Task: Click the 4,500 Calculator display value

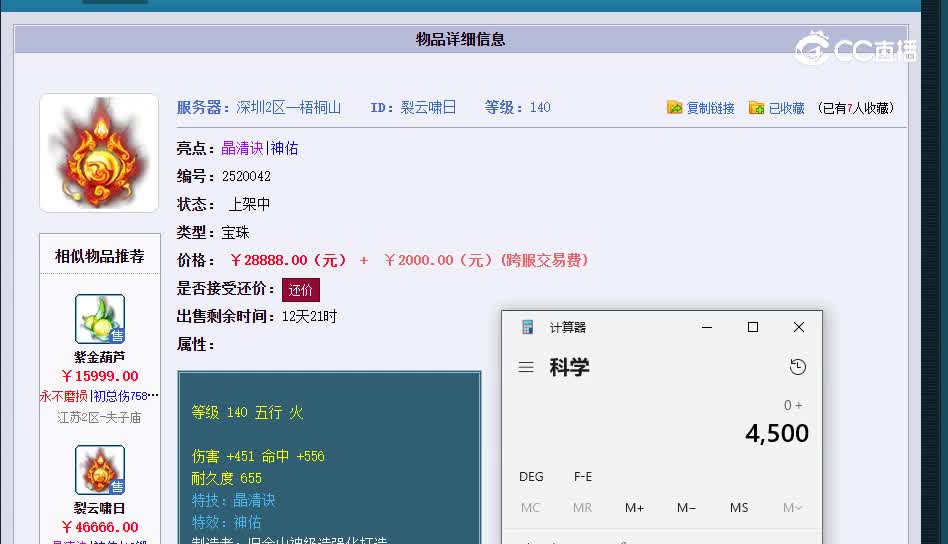Action: (x=777, y=433)
